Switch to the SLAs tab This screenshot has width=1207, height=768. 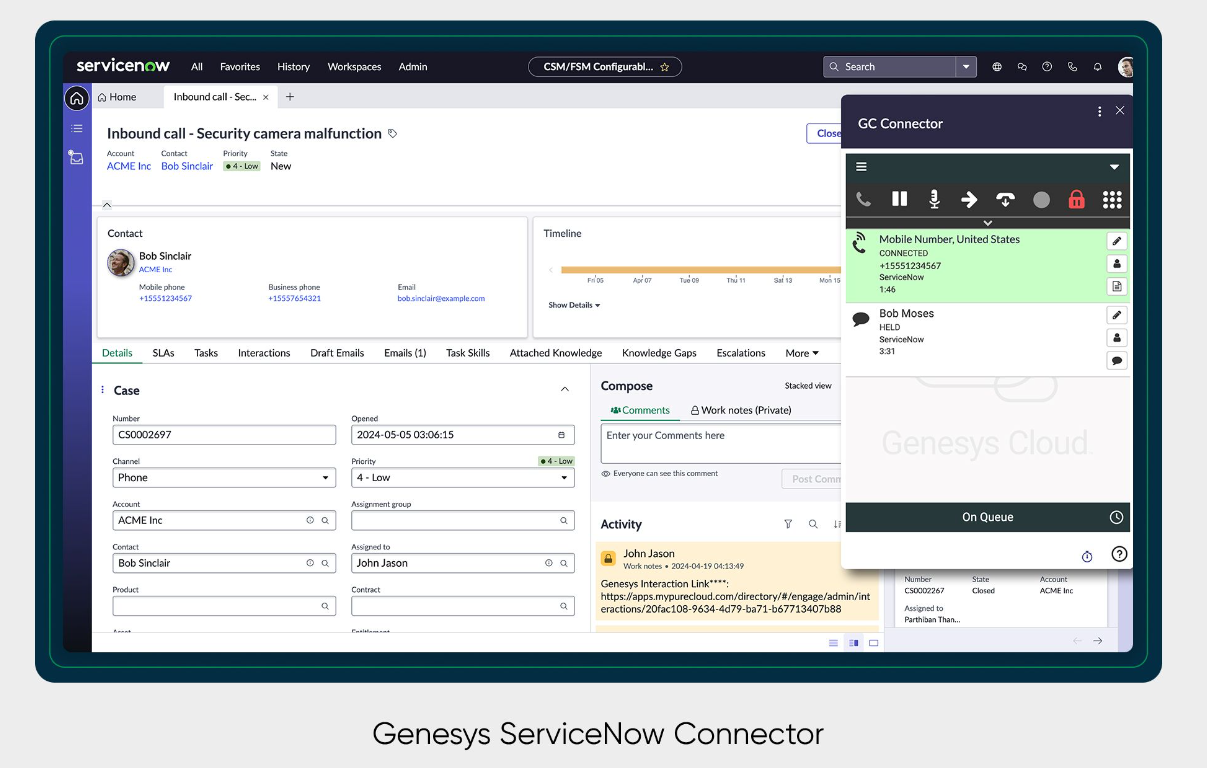pos(163,353)
